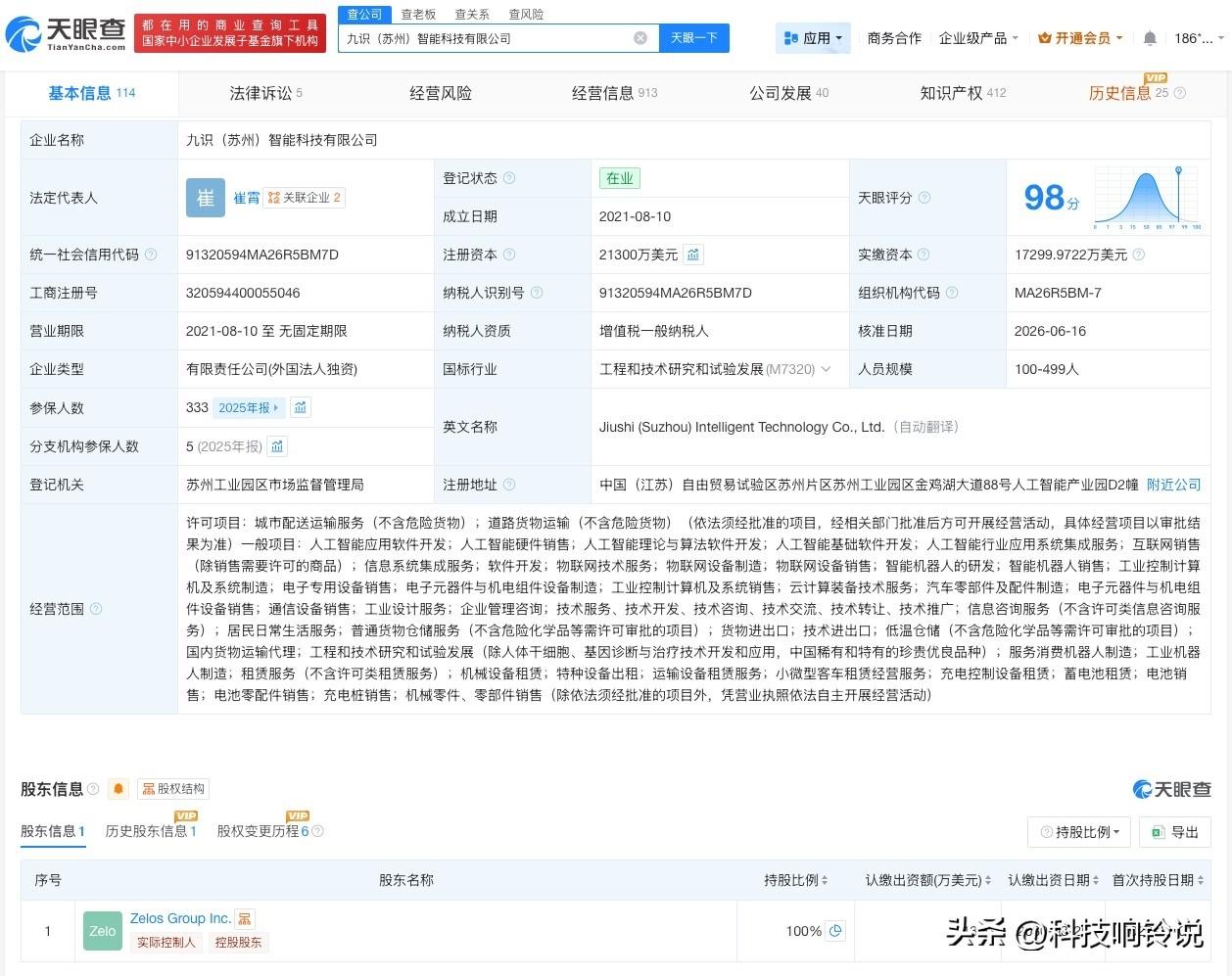Click the equity structure icon beside Zelos Group Inc.
Screen dimensions: 1232x976
click(245, 919)
